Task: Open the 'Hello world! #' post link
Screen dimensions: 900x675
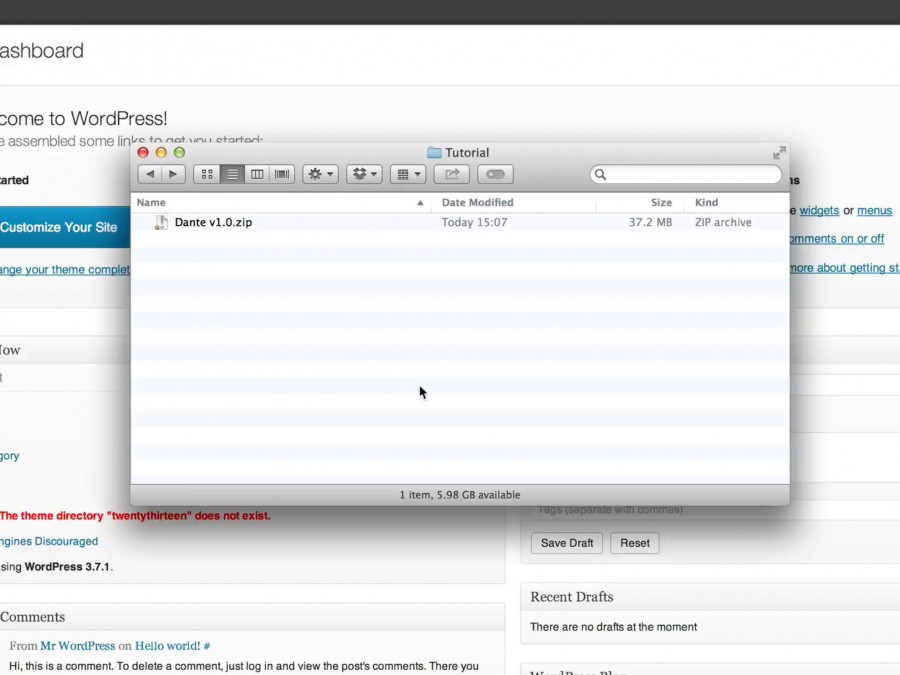Action: pyautogui.click(x=172, y=646)
